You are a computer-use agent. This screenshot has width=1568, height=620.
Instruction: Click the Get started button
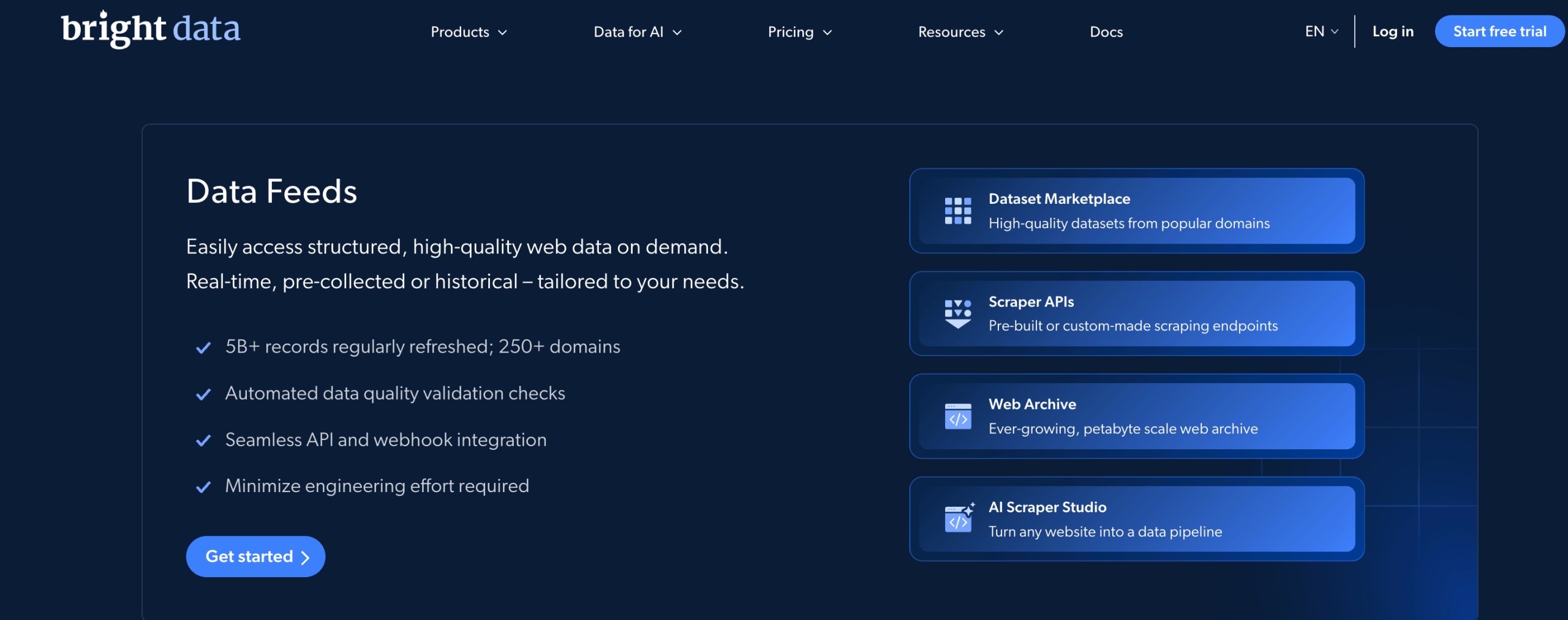coord(255,556)
